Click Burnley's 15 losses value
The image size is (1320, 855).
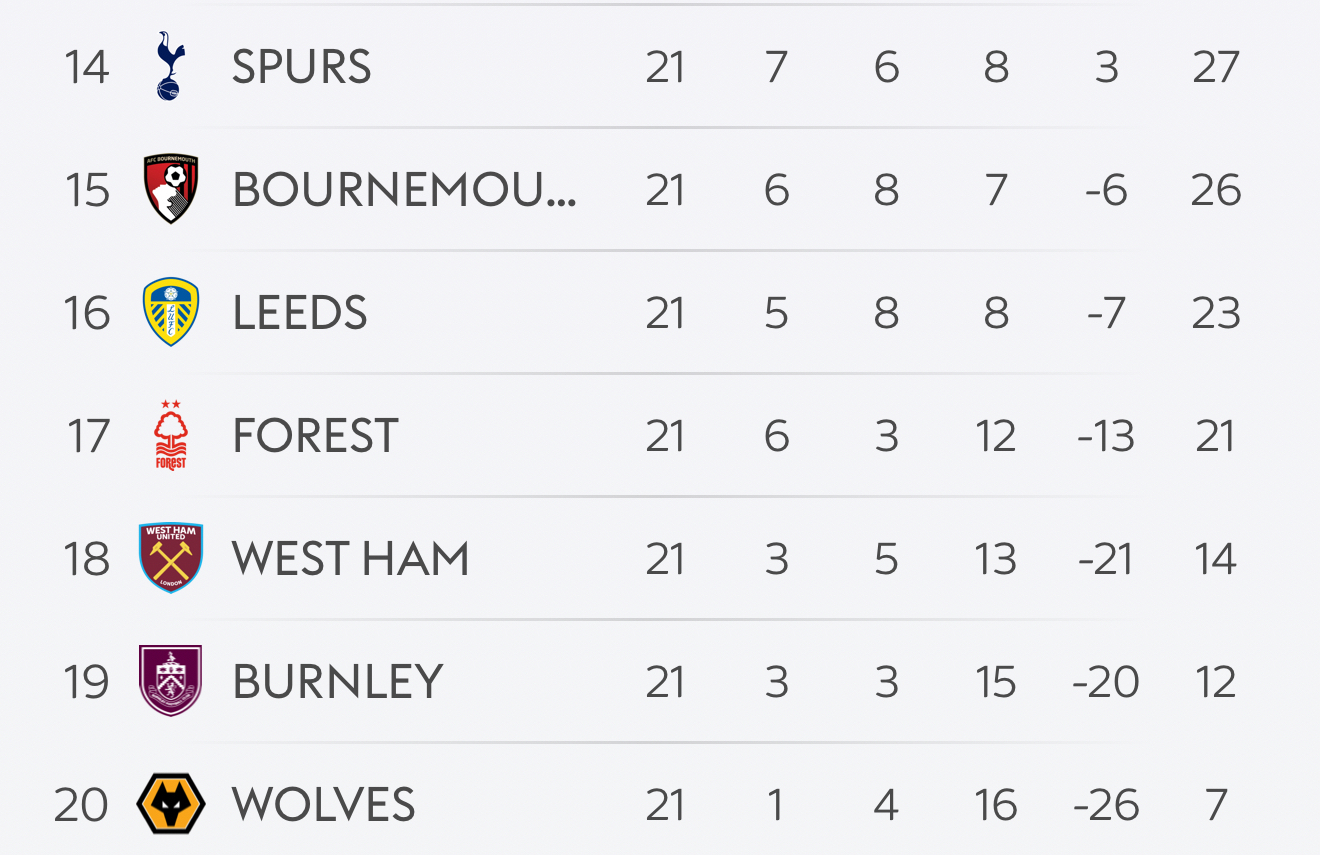click(995, 682)
